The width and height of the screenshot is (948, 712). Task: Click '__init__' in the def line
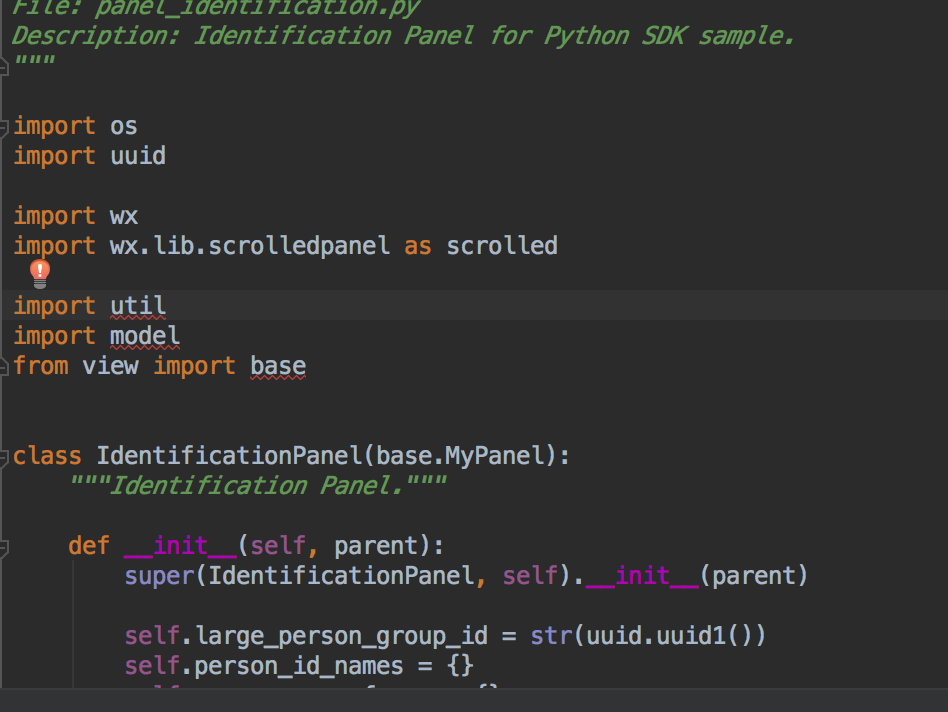(x=180, y=546)
